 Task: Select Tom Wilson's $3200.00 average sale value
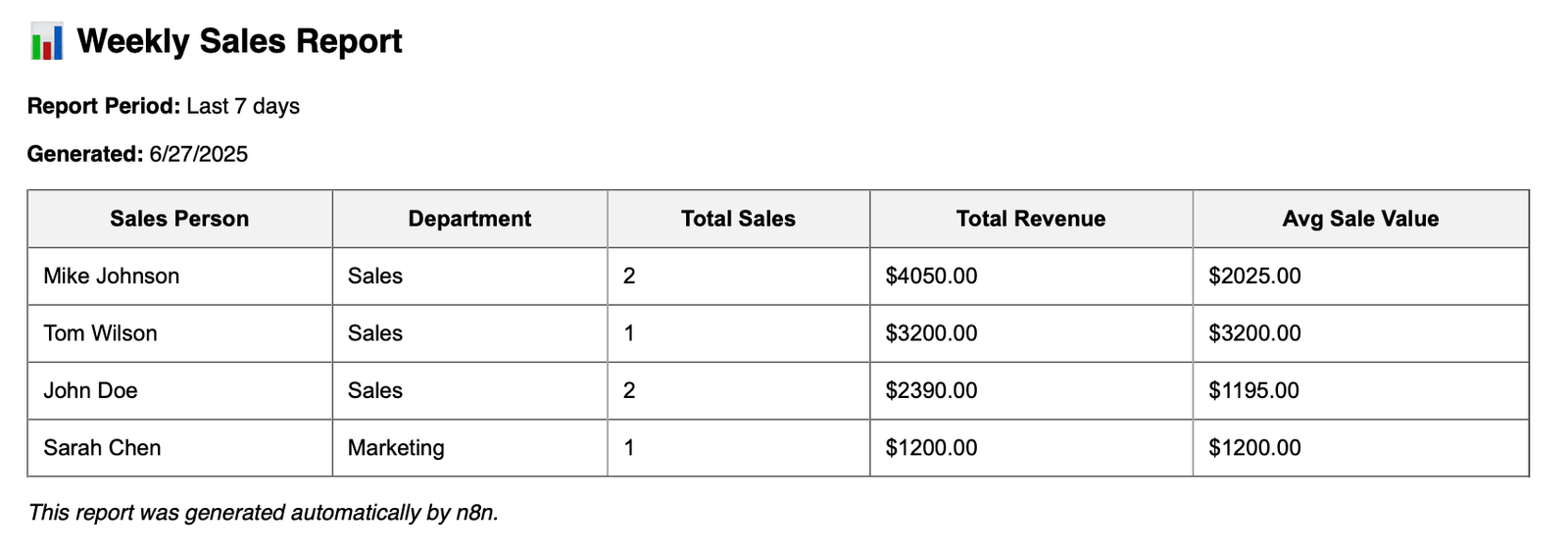(1254, 333)
